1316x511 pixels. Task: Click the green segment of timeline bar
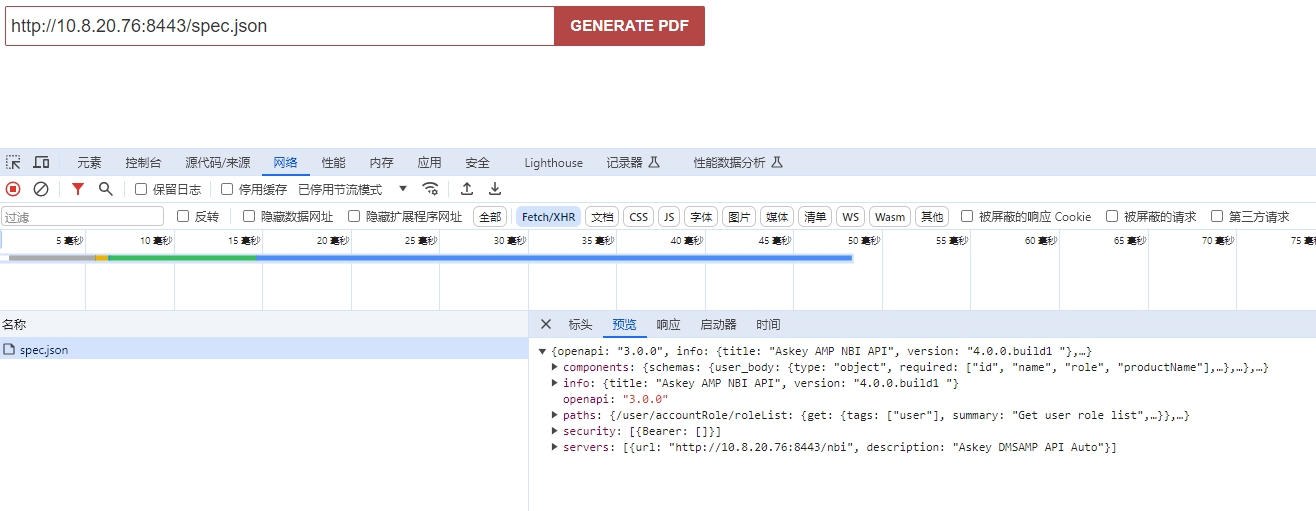point(182,258)
